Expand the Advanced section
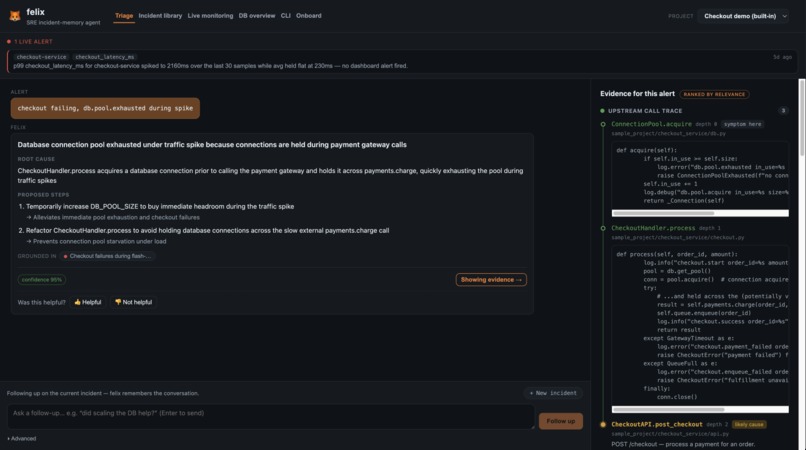The image size is (806, 450). 22,439
